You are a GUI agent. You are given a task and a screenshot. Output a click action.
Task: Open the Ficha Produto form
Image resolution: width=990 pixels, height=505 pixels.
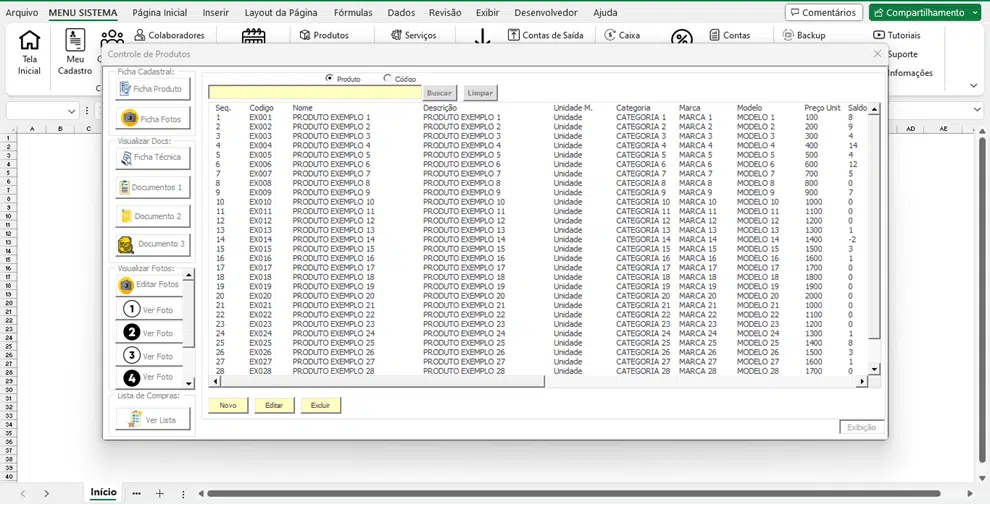click(x=152, y=89)
